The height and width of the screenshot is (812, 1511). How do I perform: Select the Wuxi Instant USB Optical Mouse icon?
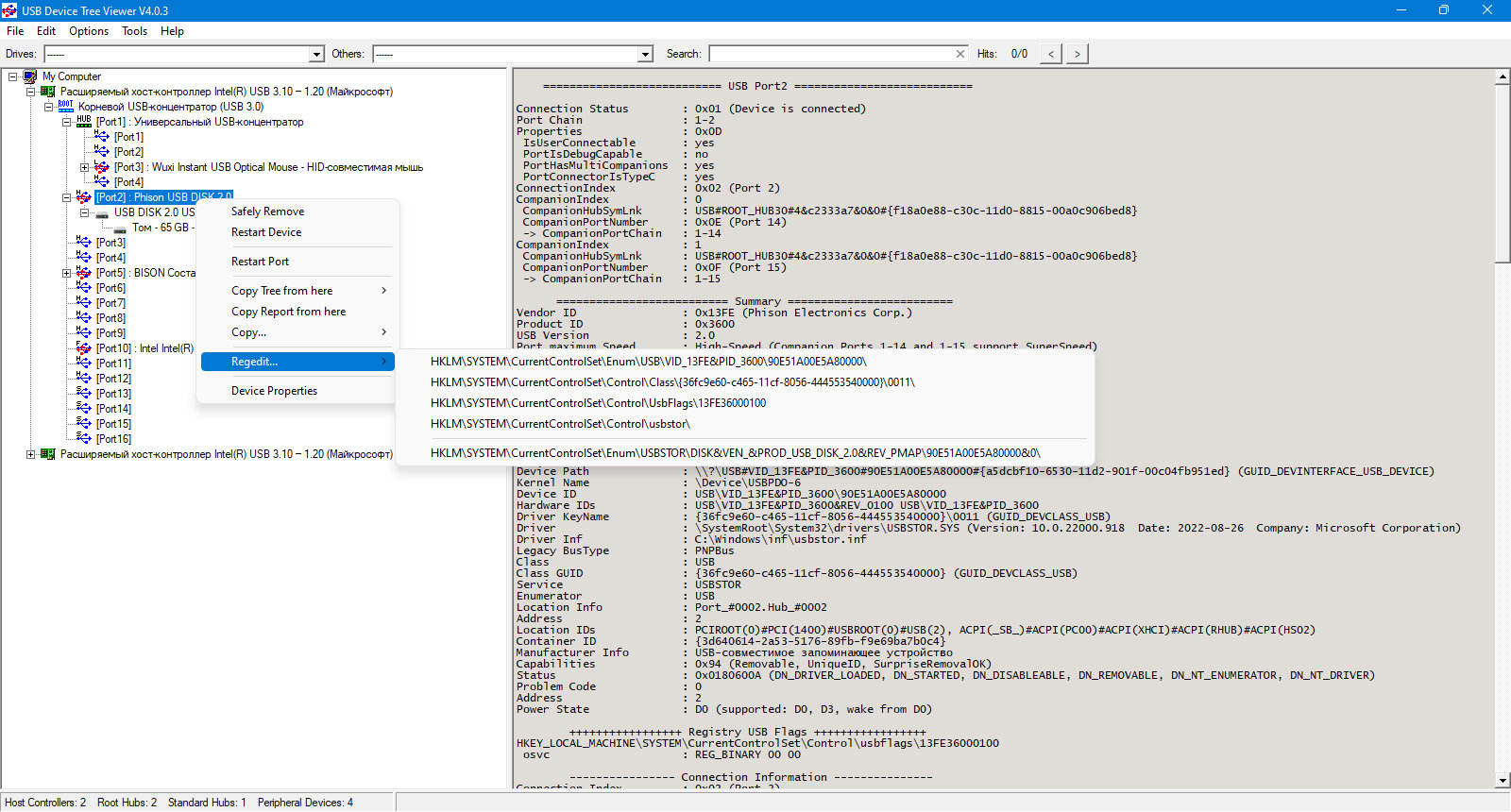click(x=102, y=167)
